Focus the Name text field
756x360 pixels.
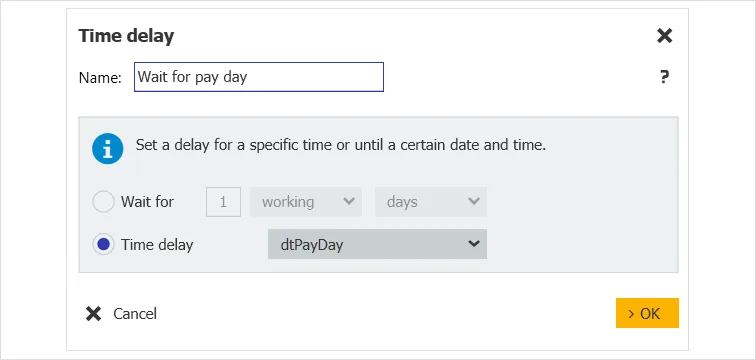tap(259, 77)
